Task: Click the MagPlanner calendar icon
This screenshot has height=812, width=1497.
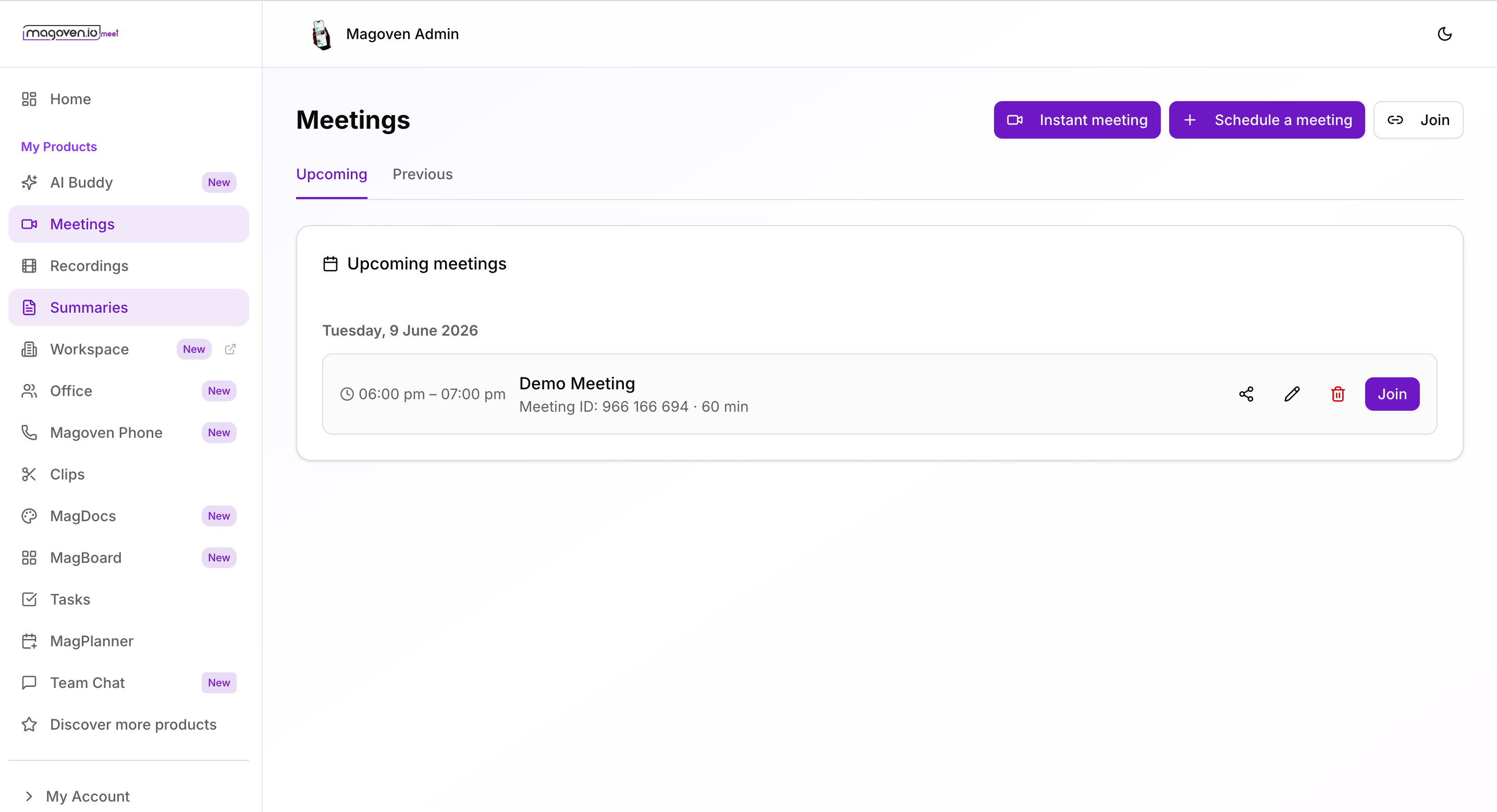Action: [29, 641]
